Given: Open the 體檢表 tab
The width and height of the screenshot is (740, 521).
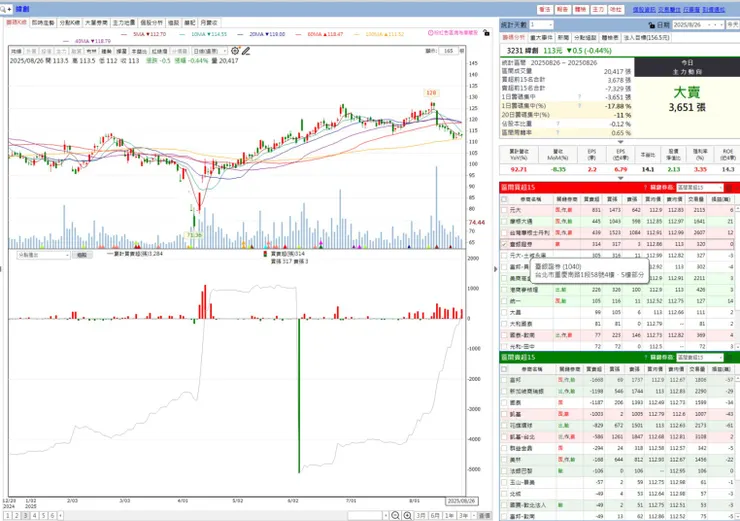Looking at the screenshot, I should (x=610, y=37).
